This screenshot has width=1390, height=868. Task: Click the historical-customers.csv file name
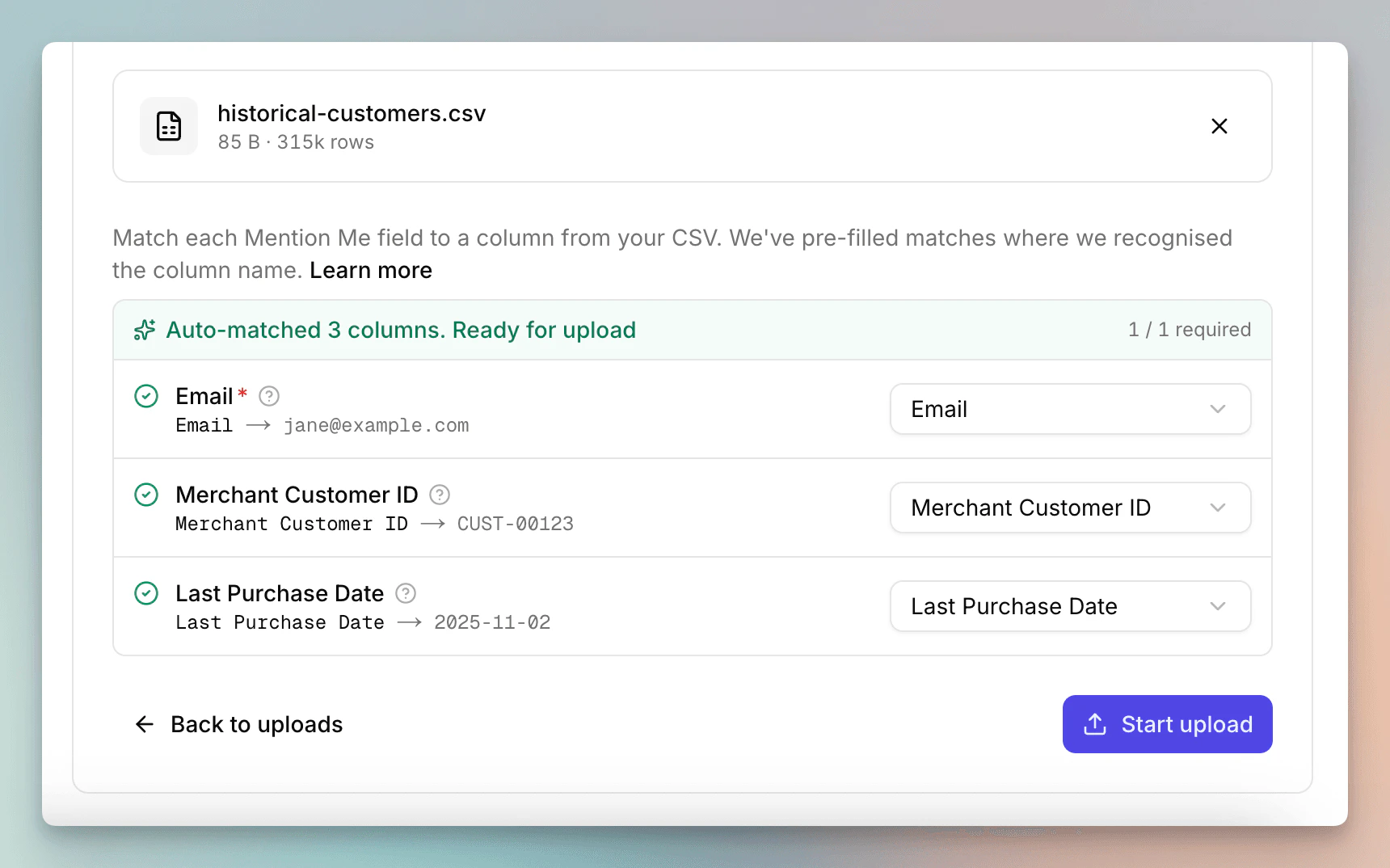pos(352,113)
